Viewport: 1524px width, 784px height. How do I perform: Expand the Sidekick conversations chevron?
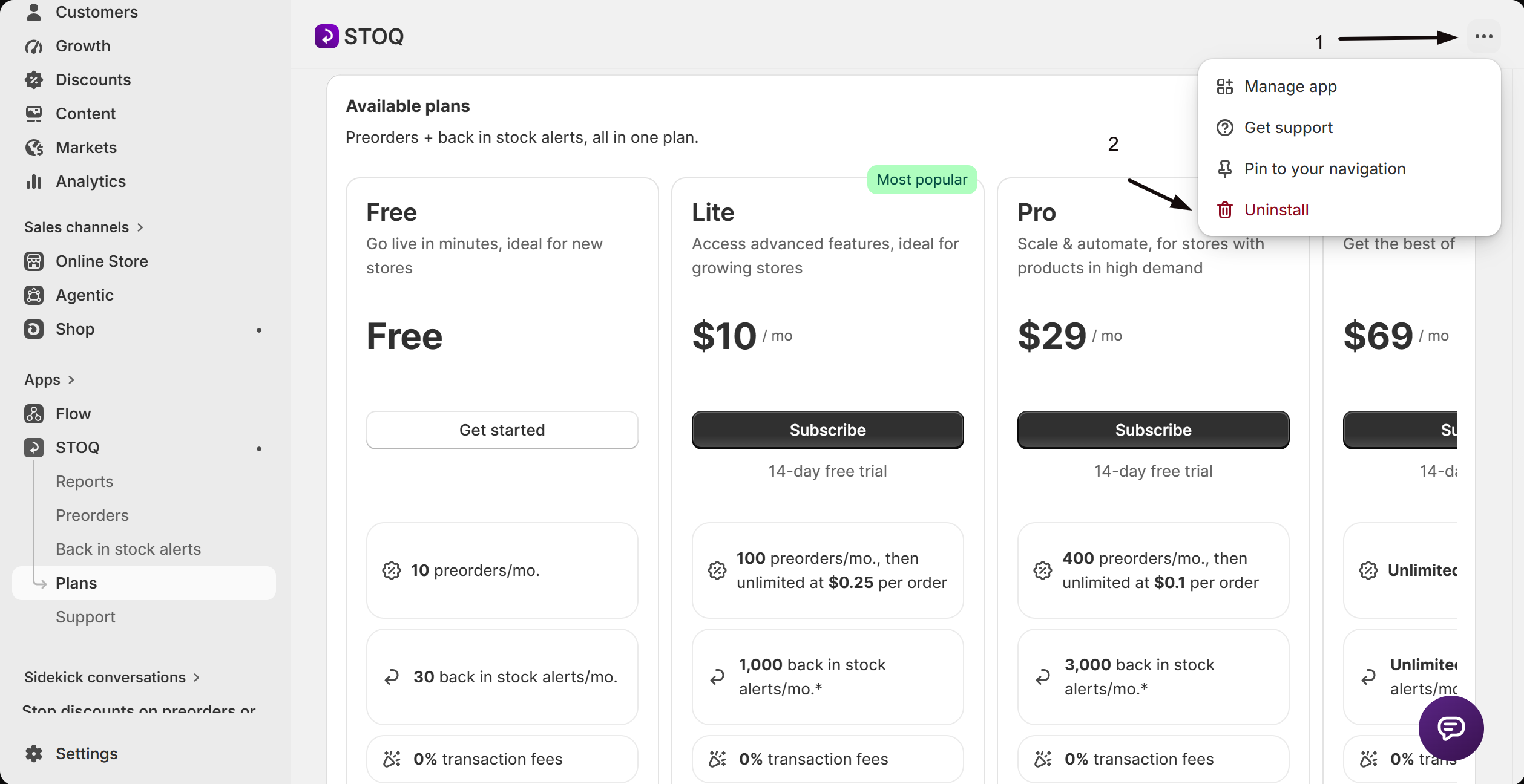tap(197, 678)
